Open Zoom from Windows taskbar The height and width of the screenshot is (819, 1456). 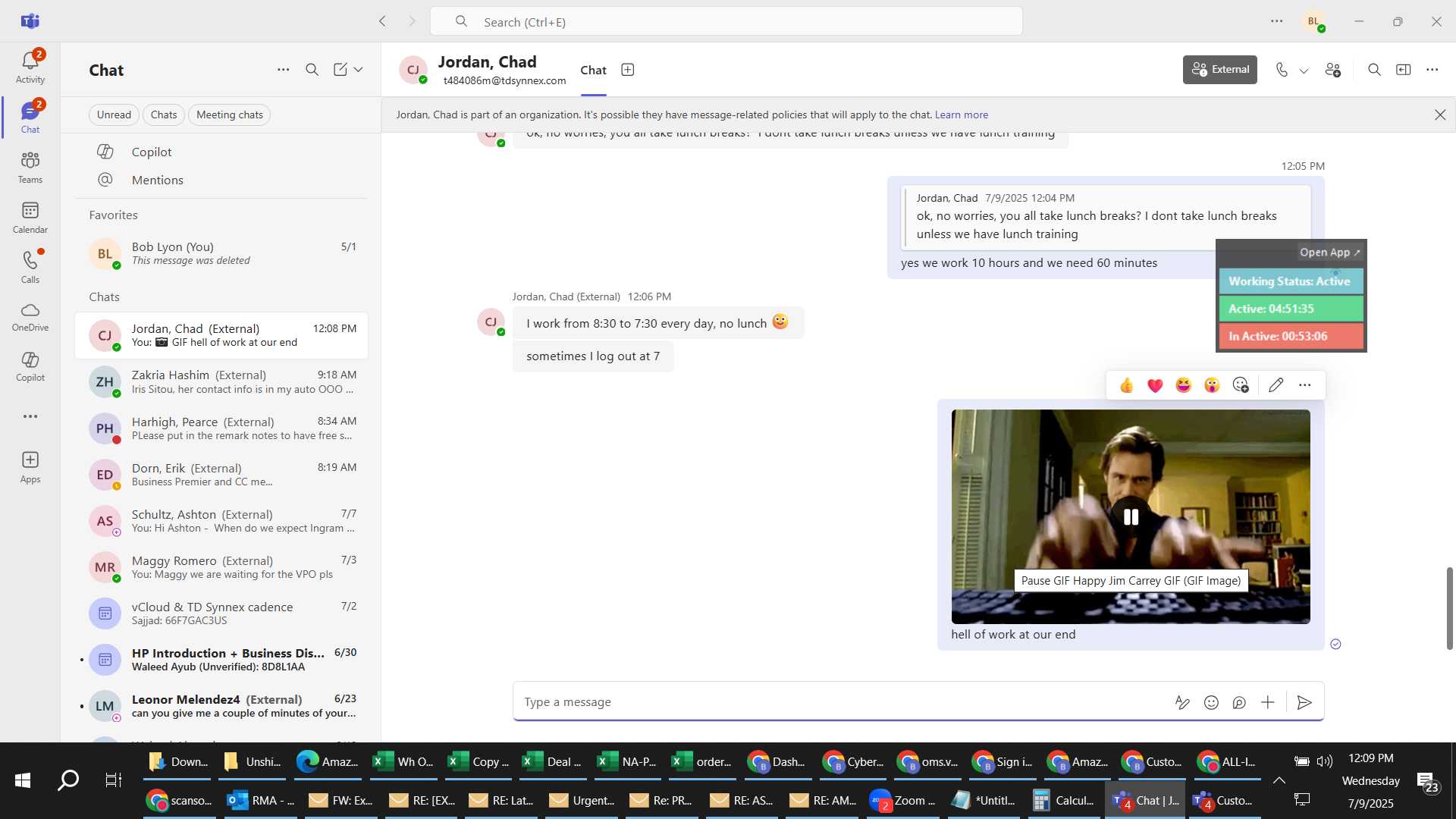pyautogui.click(x=903, y=800)
